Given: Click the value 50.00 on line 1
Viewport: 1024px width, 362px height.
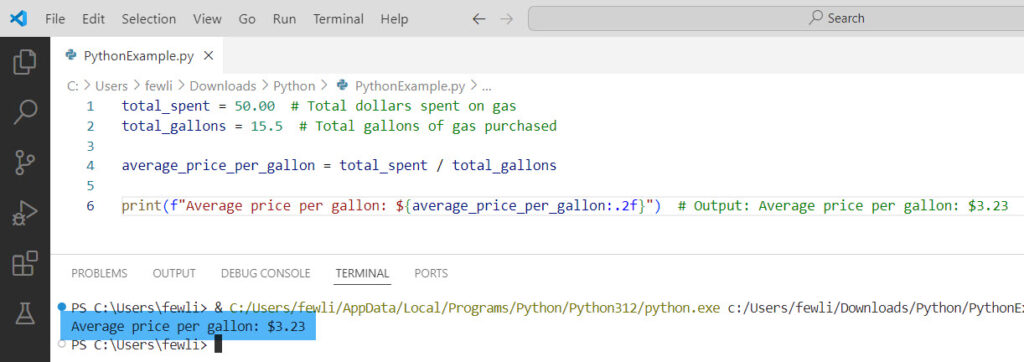Looking at the screenshot, I should pos(255,106).
